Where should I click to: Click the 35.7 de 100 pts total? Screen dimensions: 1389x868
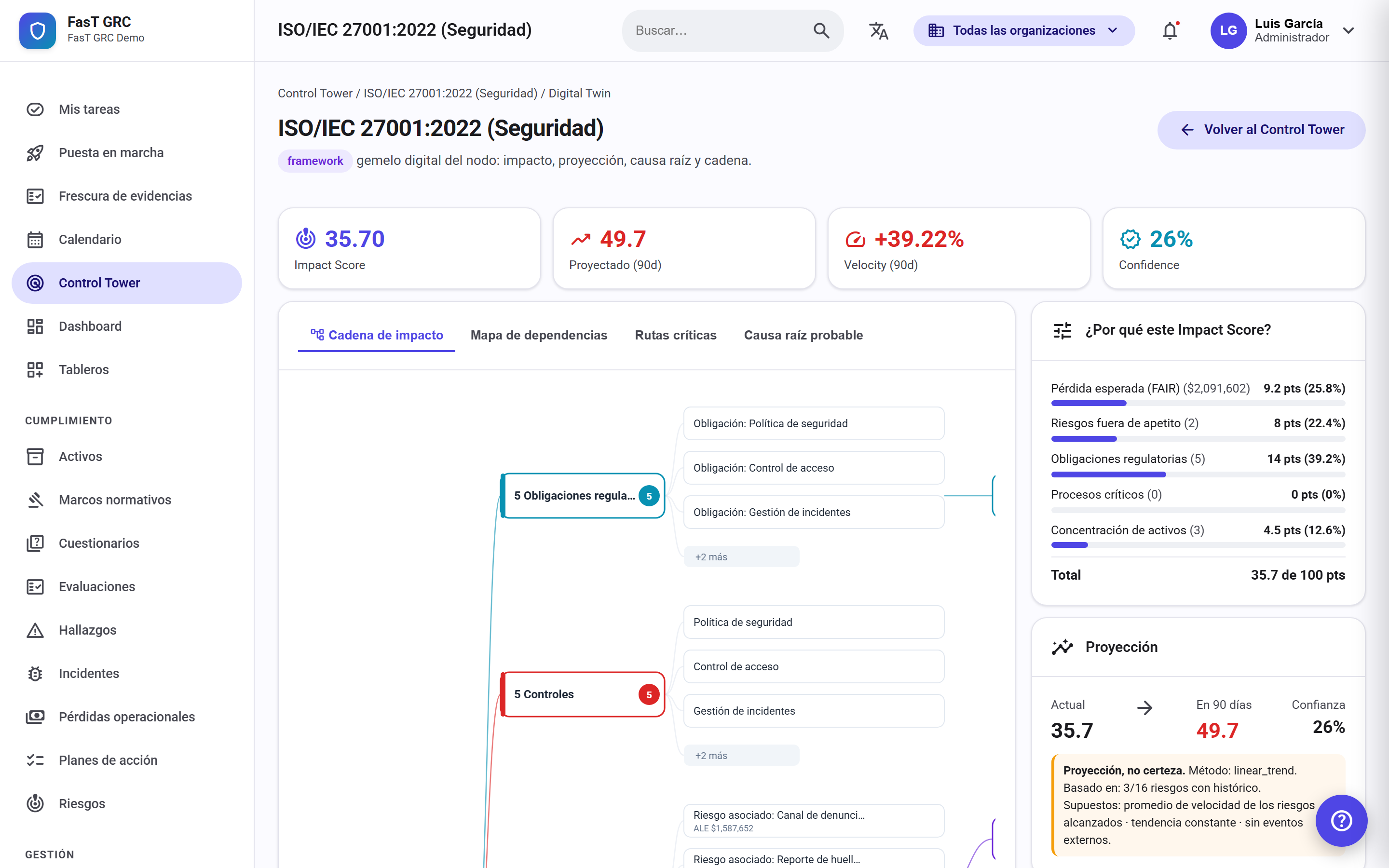coord(1298,575)
